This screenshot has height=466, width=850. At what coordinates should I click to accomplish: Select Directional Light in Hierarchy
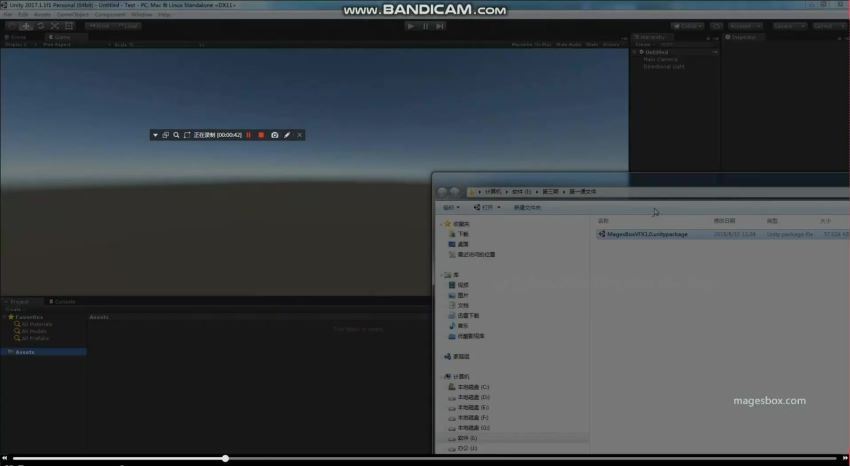coord(664,67)
